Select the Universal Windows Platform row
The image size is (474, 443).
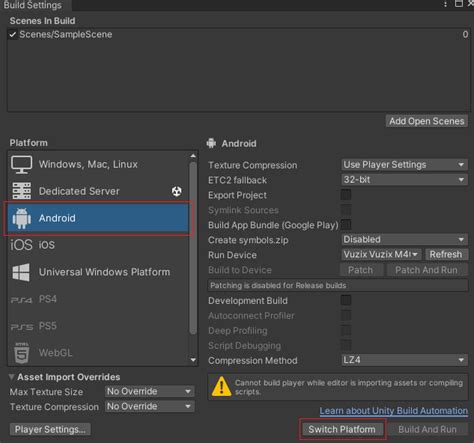tap(99, 272)
